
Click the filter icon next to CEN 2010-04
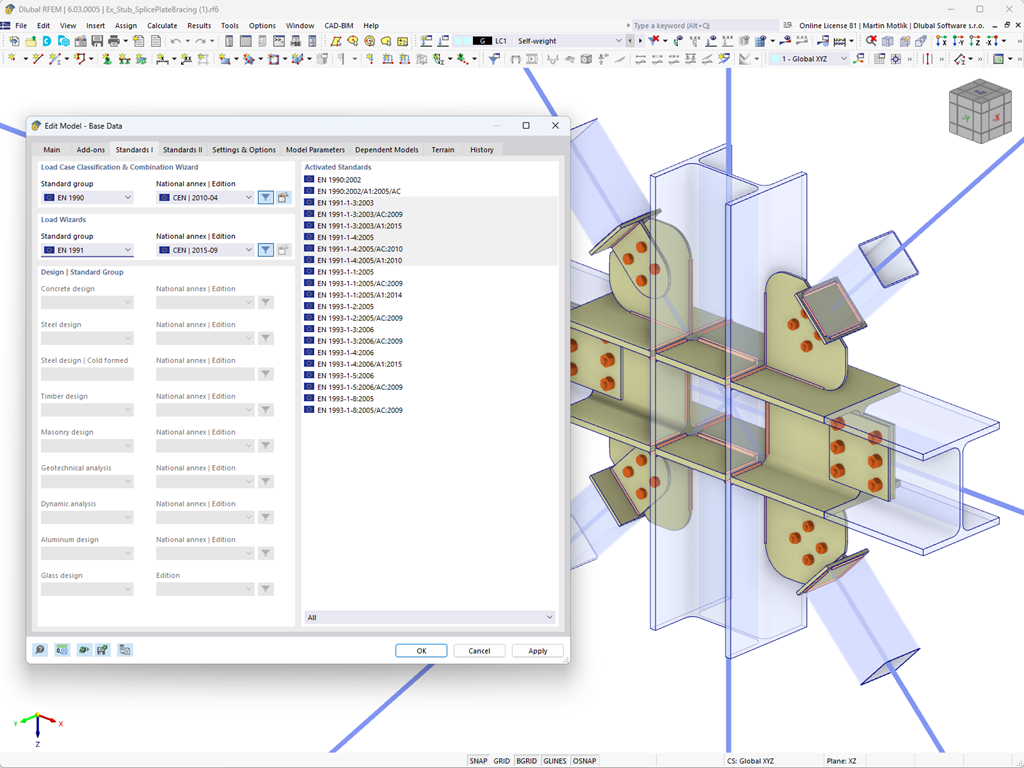266,197
